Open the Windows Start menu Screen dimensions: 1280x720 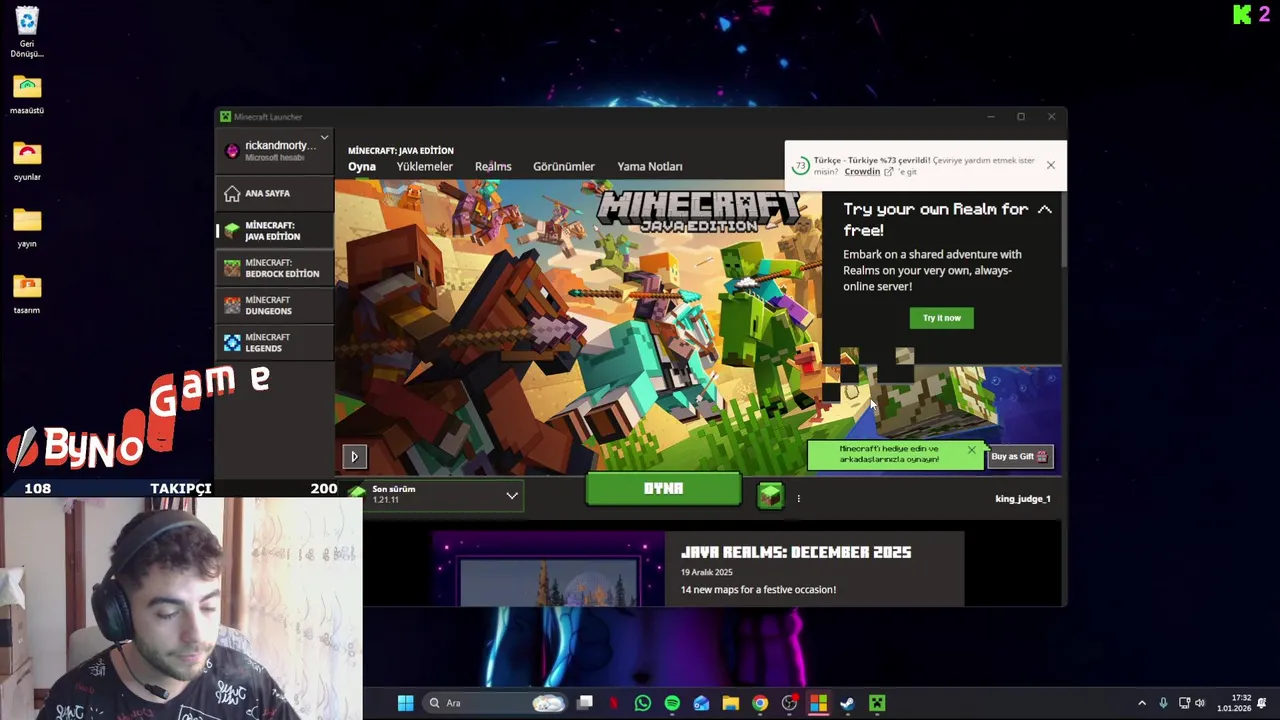coord(405,703)
